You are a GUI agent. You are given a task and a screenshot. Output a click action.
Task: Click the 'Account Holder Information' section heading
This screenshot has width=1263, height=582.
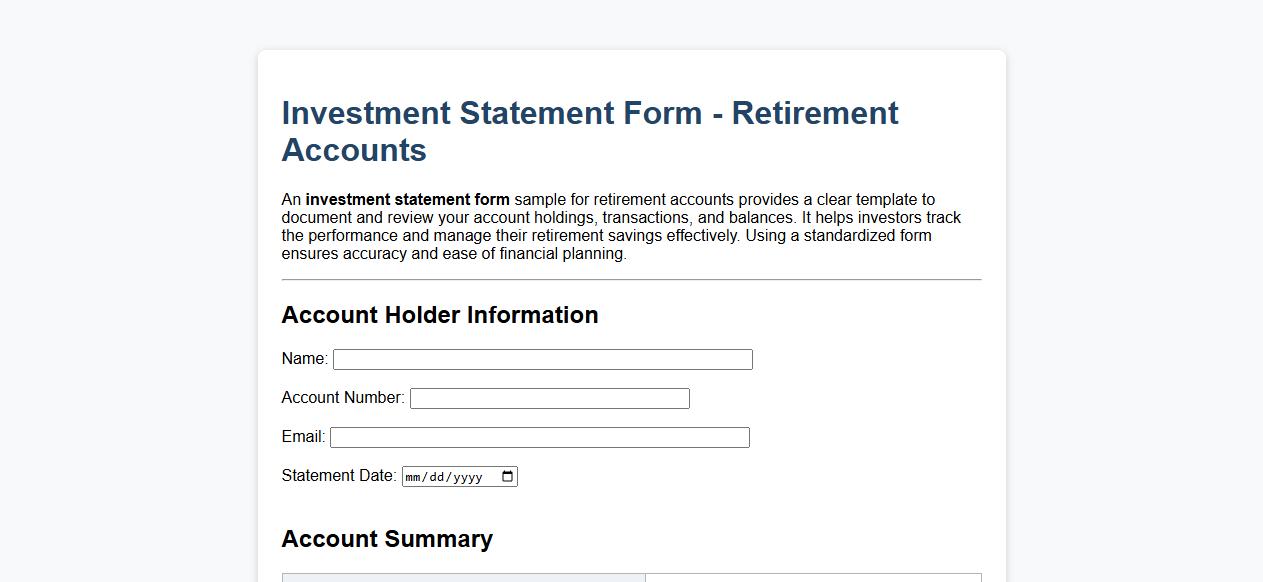point(439,315)
